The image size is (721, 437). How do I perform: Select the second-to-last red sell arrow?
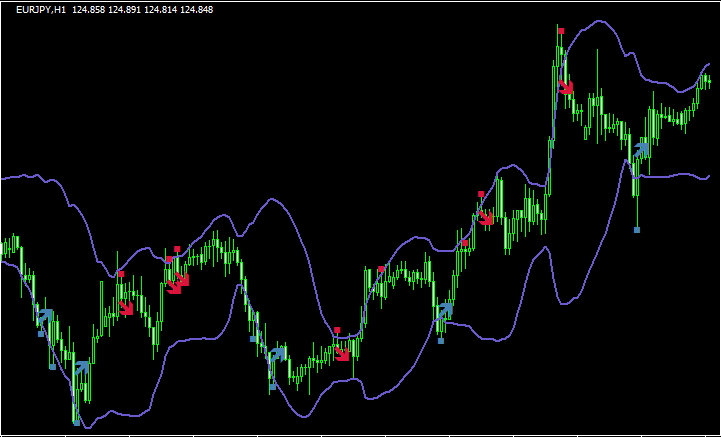[x=486, y=217]
